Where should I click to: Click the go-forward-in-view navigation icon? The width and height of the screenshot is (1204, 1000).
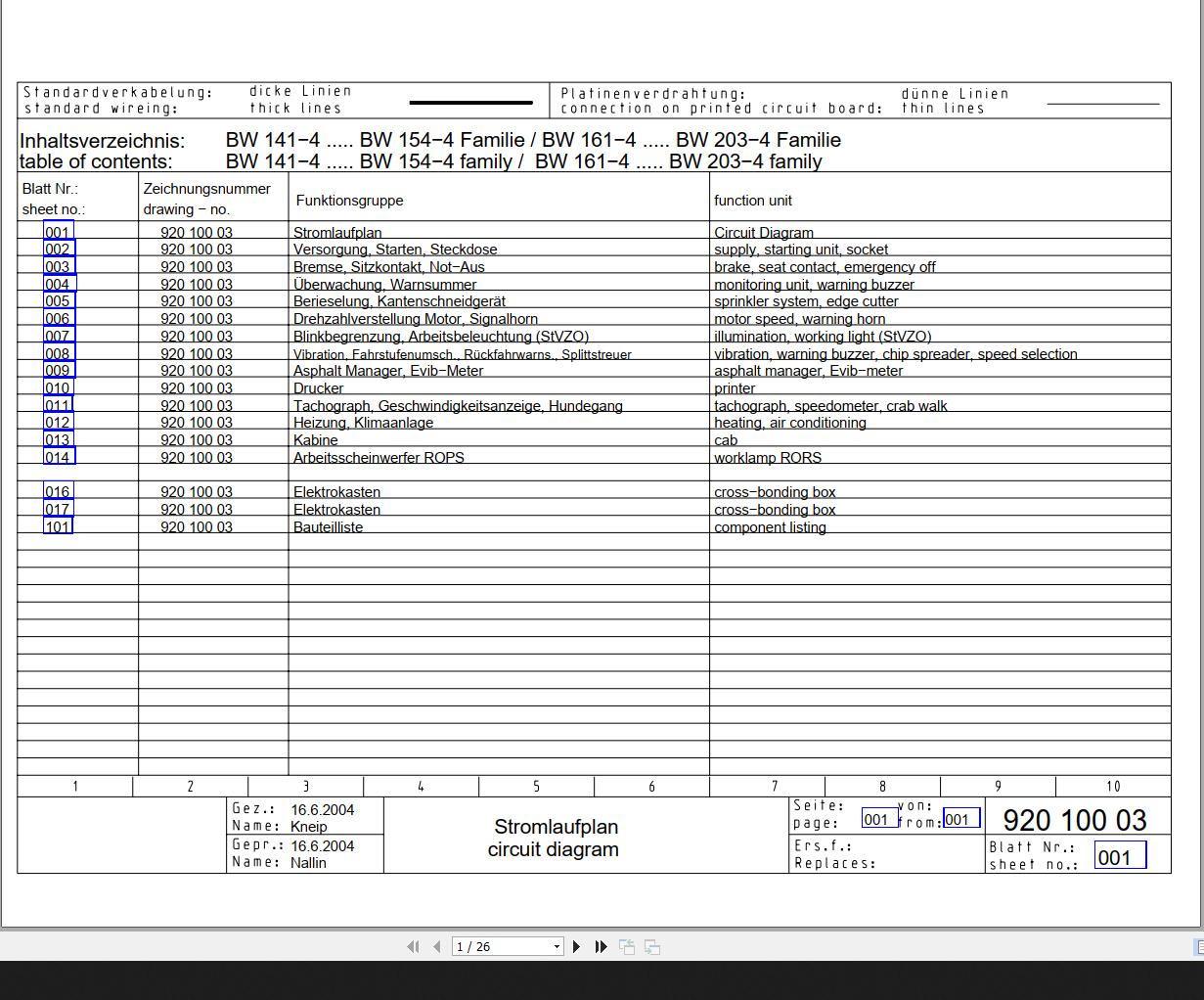[x=652, y=946]
